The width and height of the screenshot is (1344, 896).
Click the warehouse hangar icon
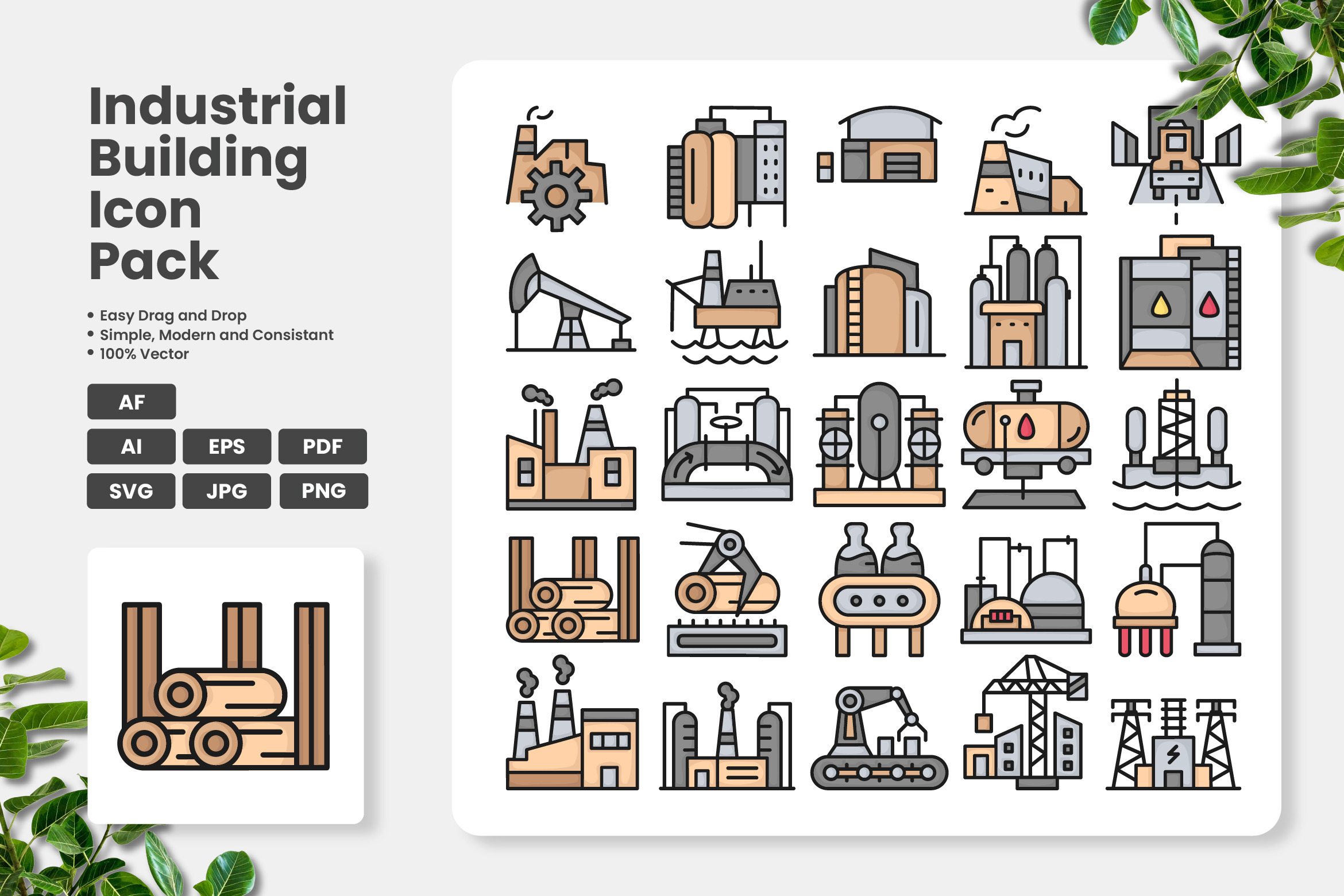(x=879, y=144)
